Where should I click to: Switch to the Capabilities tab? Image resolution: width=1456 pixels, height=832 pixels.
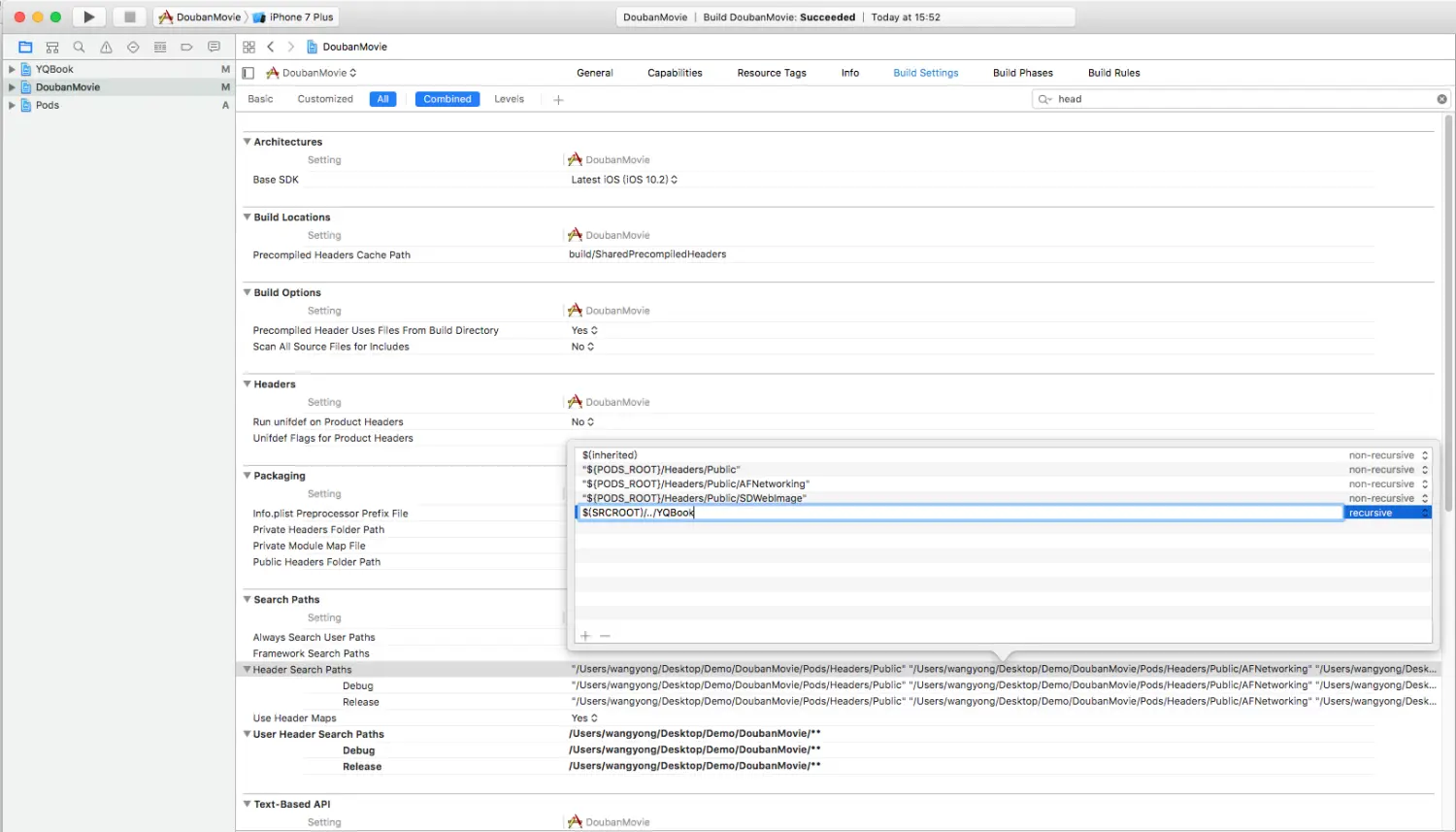[x=675, y=73]
